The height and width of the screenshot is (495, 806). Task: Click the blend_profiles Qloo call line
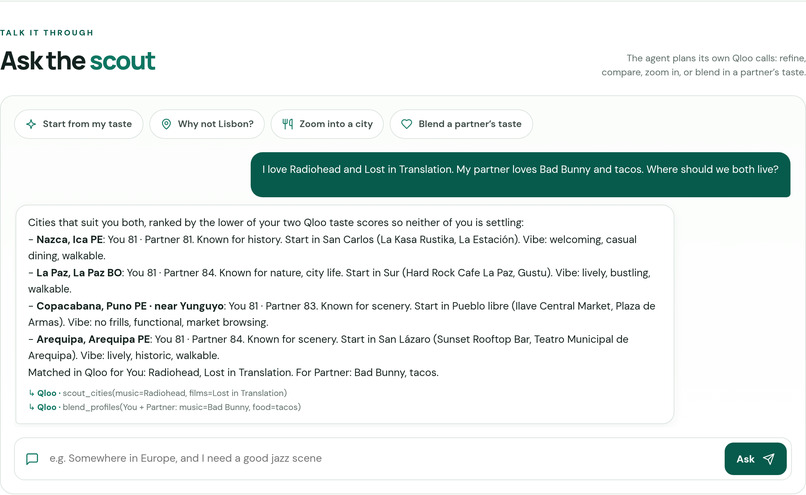(x=164, y=407)
